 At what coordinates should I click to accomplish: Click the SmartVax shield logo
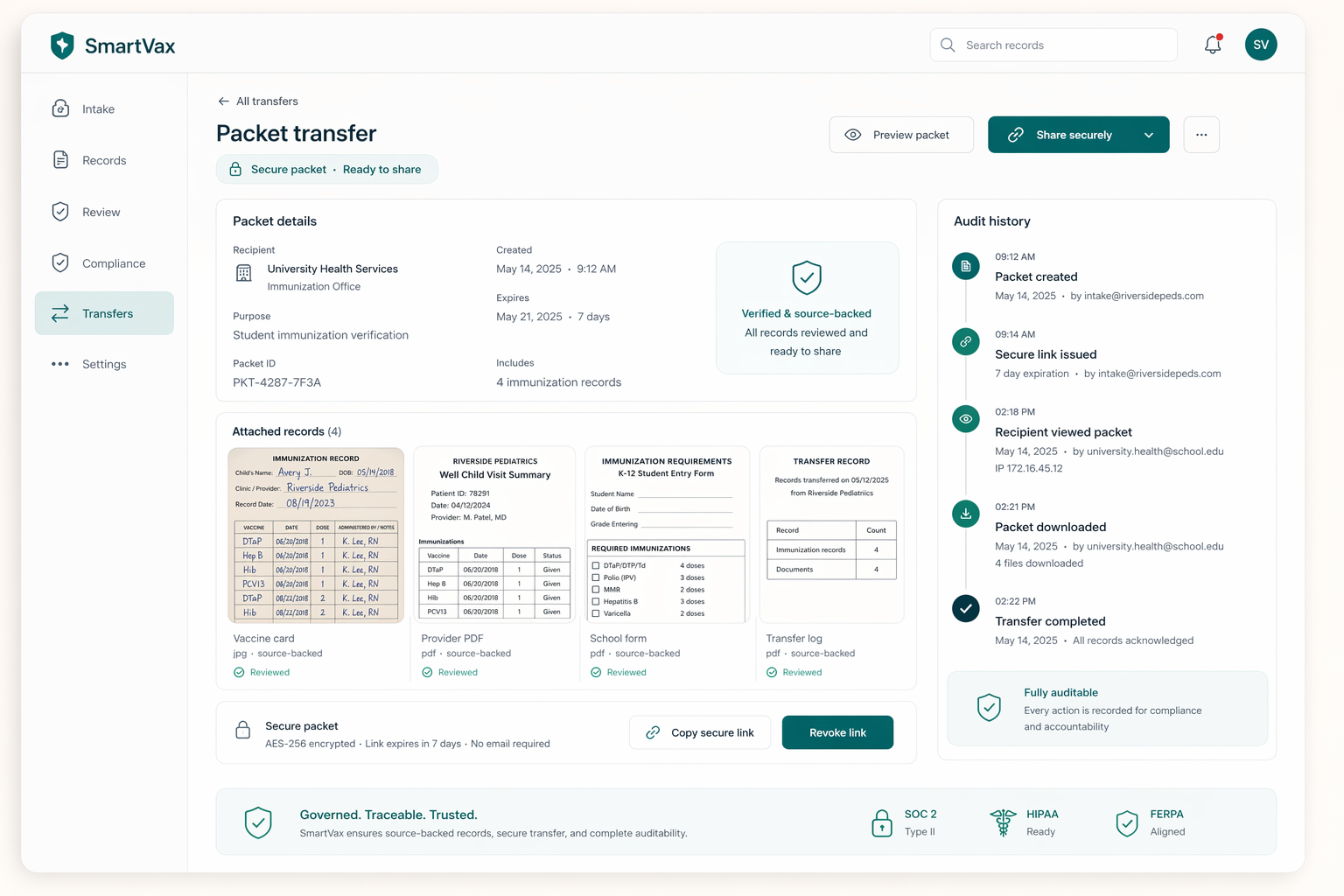coord(61,44)
